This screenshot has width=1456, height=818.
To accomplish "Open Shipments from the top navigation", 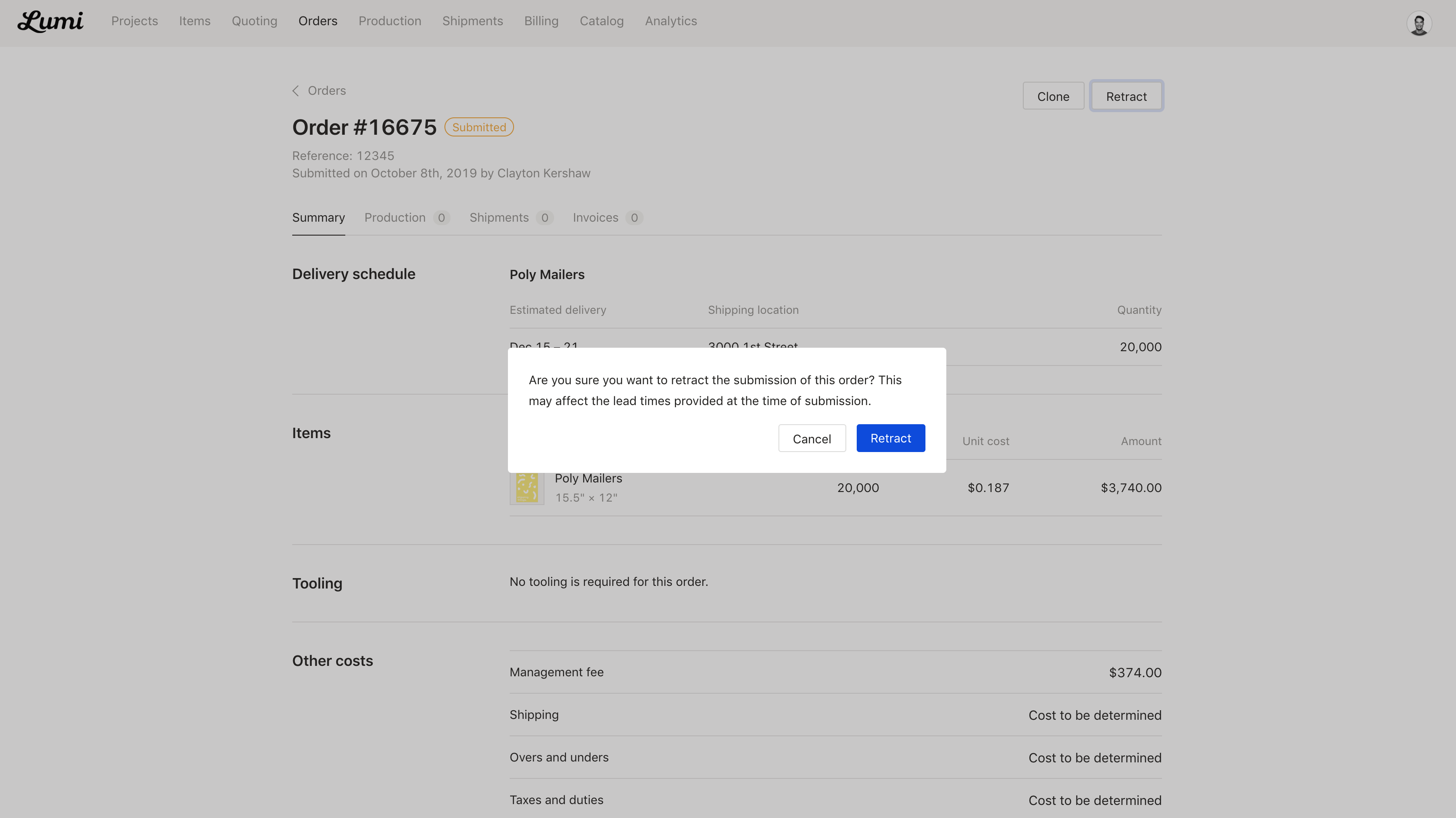I will click(x=473, y=21).
